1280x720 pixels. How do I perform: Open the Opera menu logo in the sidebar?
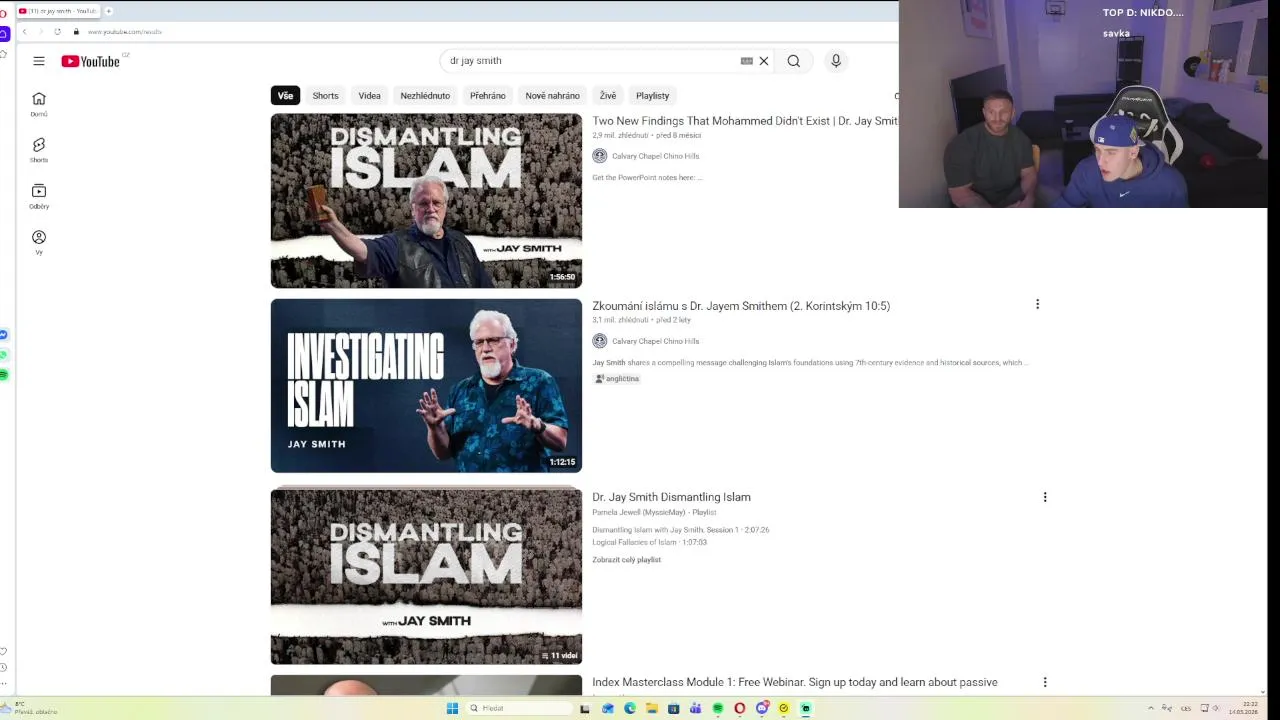[4, 14]
